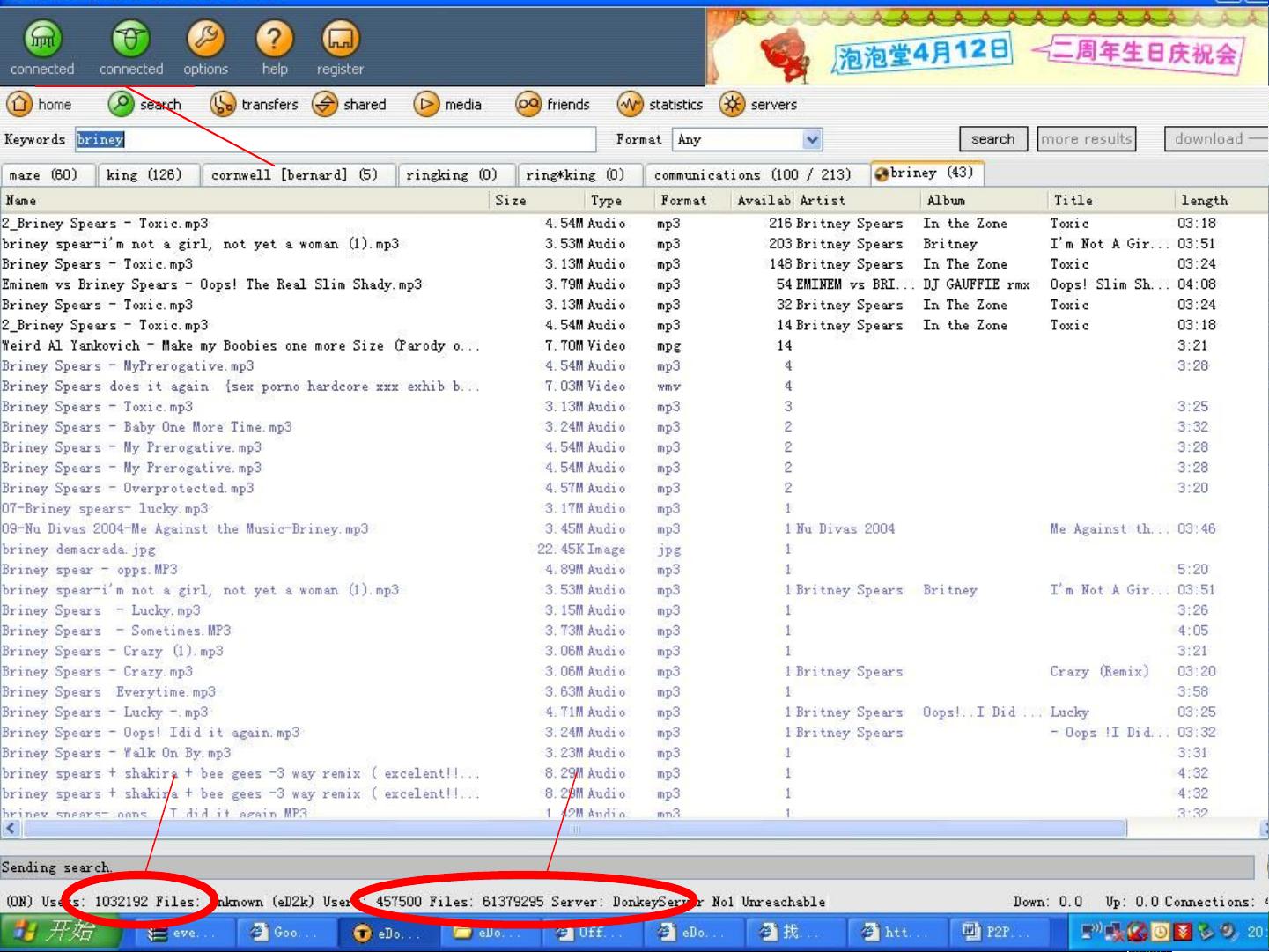Go to the home page icon

[x=20, y=104]
